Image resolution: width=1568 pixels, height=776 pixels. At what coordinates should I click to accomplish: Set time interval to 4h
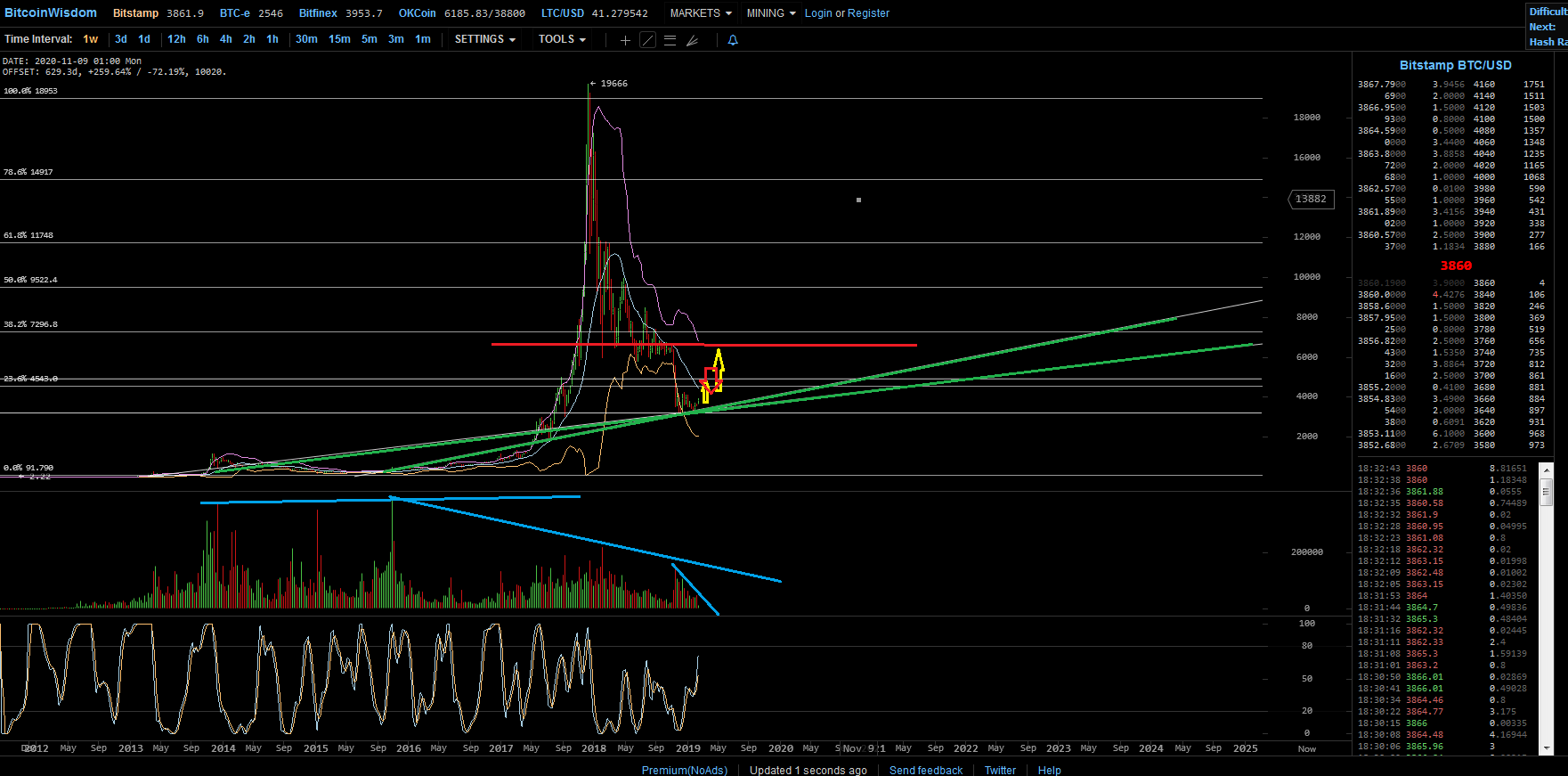coord(226,39)
